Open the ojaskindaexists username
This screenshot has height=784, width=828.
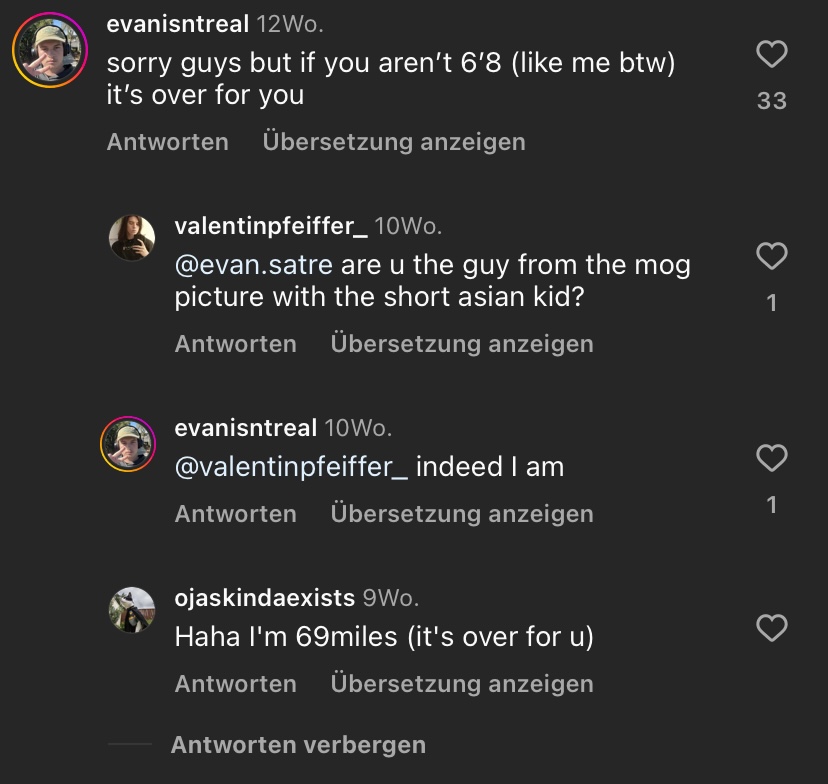pyautogui.click(x=264, y=598)
